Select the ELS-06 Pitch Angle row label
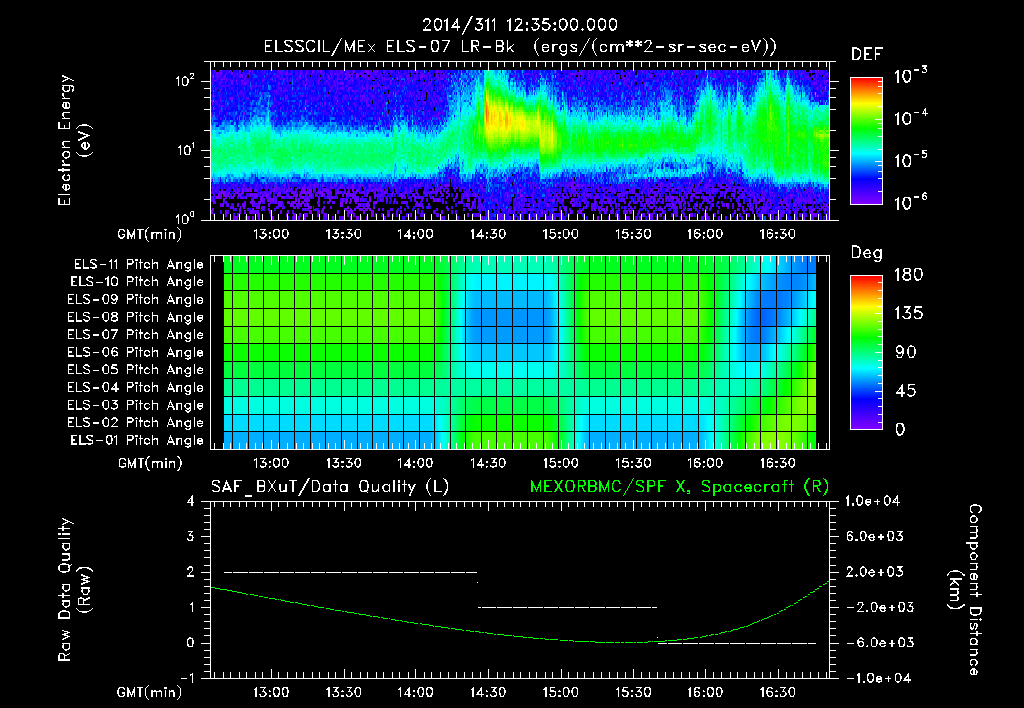The image size is (1024, 708). (x=136, y=352)
